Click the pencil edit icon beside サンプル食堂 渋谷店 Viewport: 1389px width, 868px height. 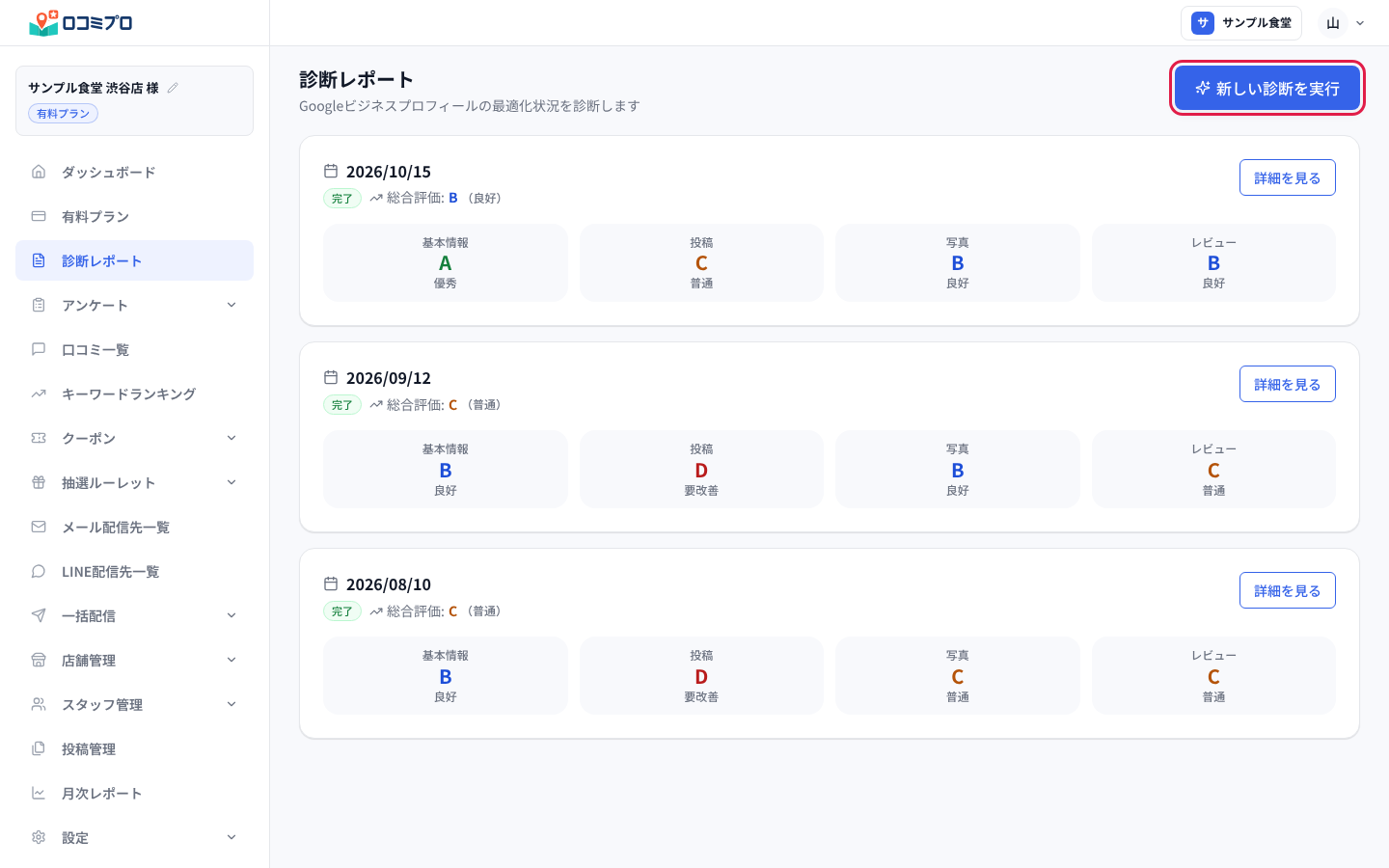(x=173, y=88)
